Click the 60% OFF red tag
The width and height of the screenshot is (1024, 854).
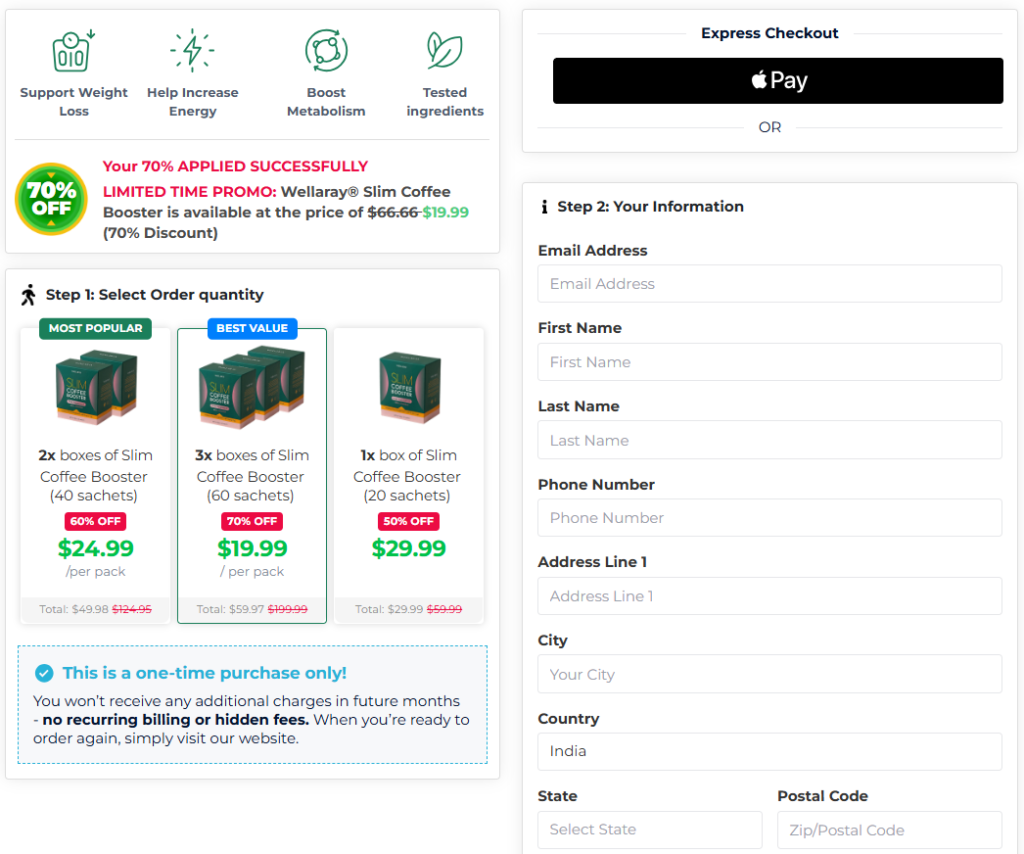pos(95,522)
